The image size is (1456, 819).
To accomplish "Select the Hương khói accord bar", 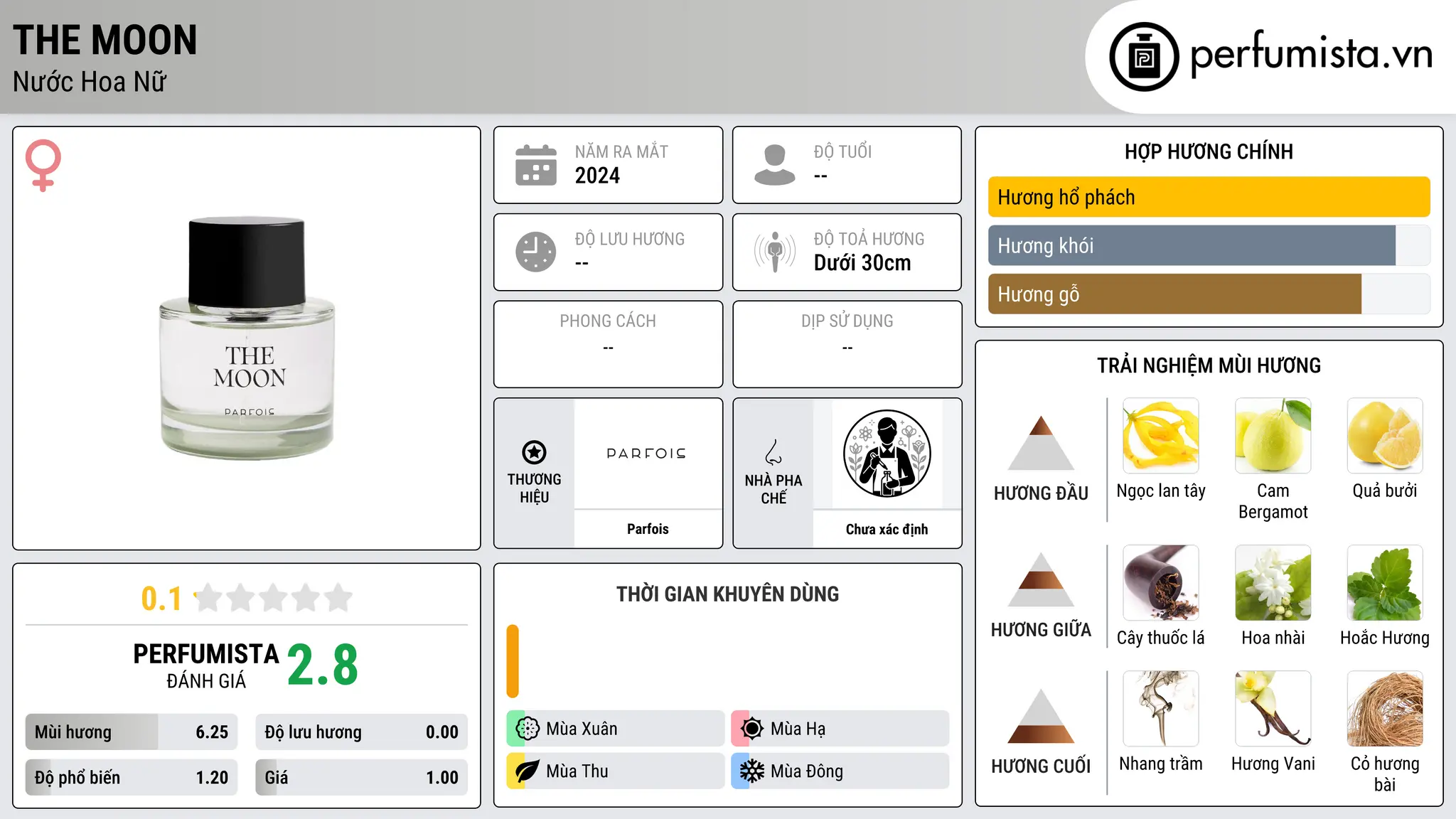I will pos(1209,245).
